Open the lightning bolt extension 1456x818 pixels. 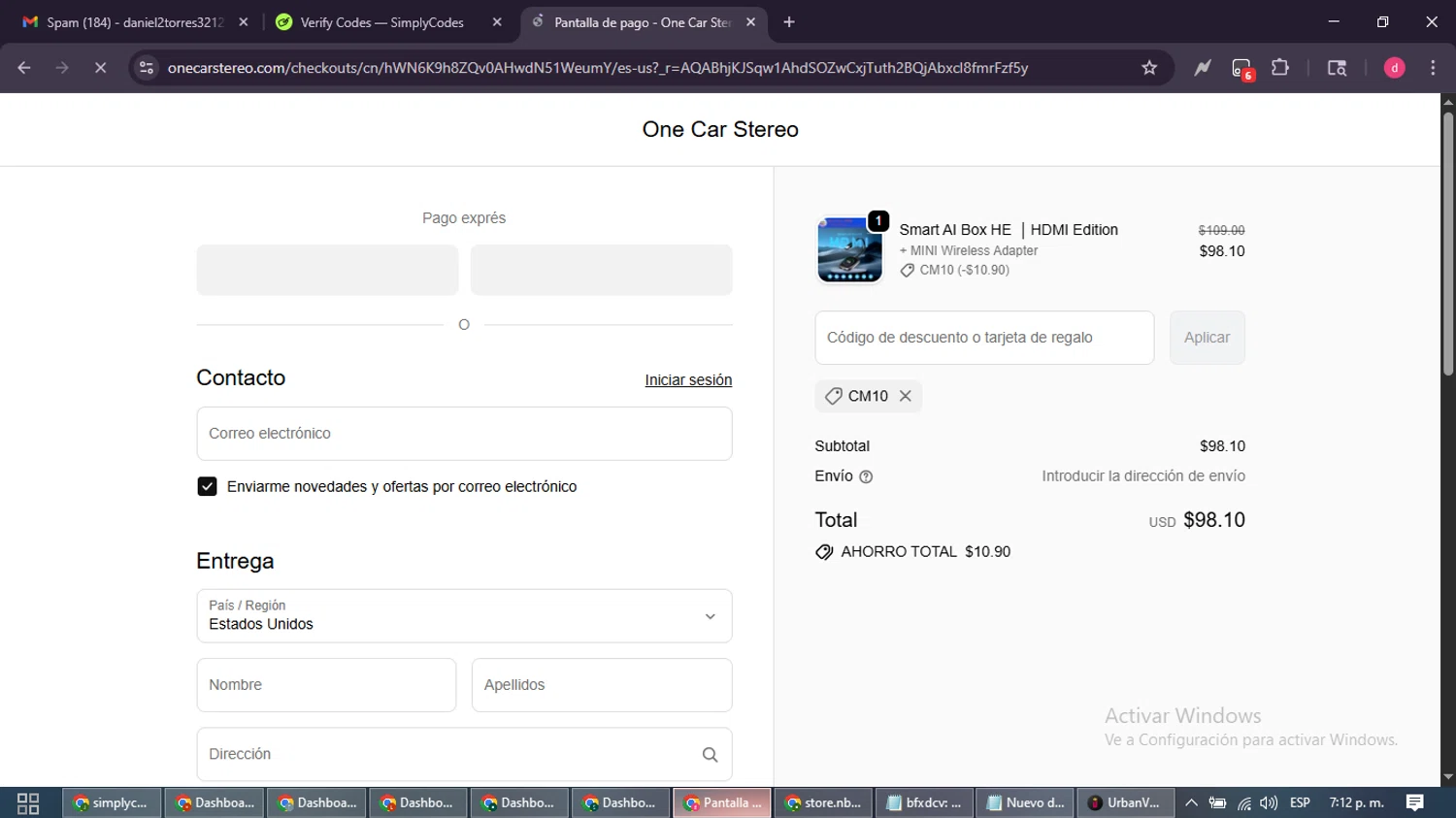click(x=1203, y=68)
